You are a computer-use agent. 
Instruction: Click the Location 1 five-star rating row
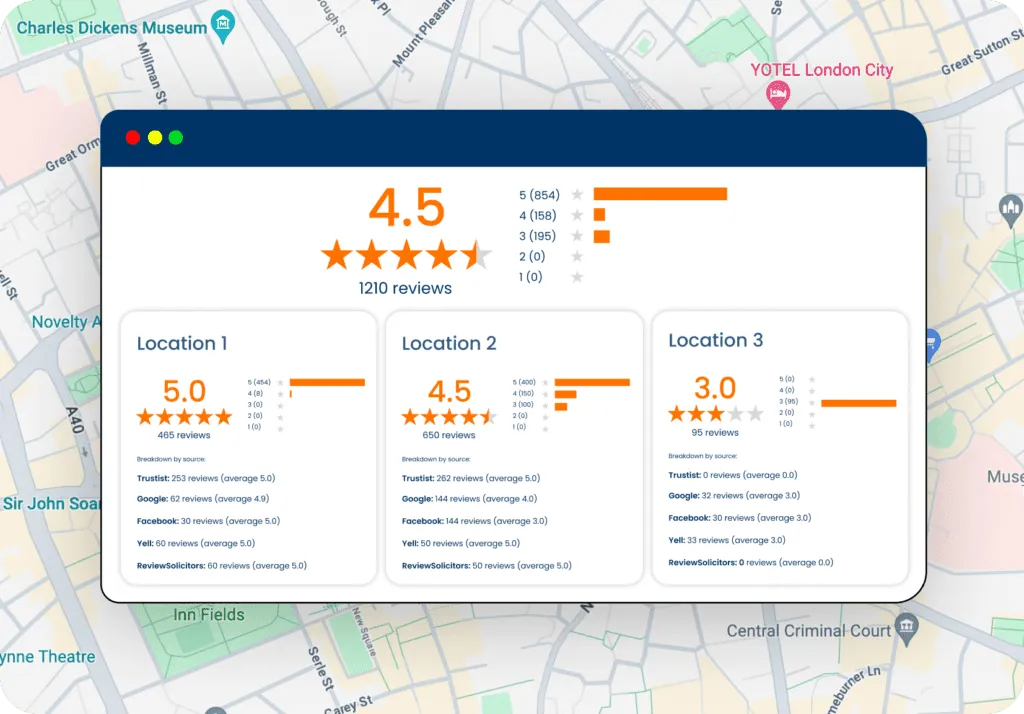pyautogui.click(x=184, y=416)
